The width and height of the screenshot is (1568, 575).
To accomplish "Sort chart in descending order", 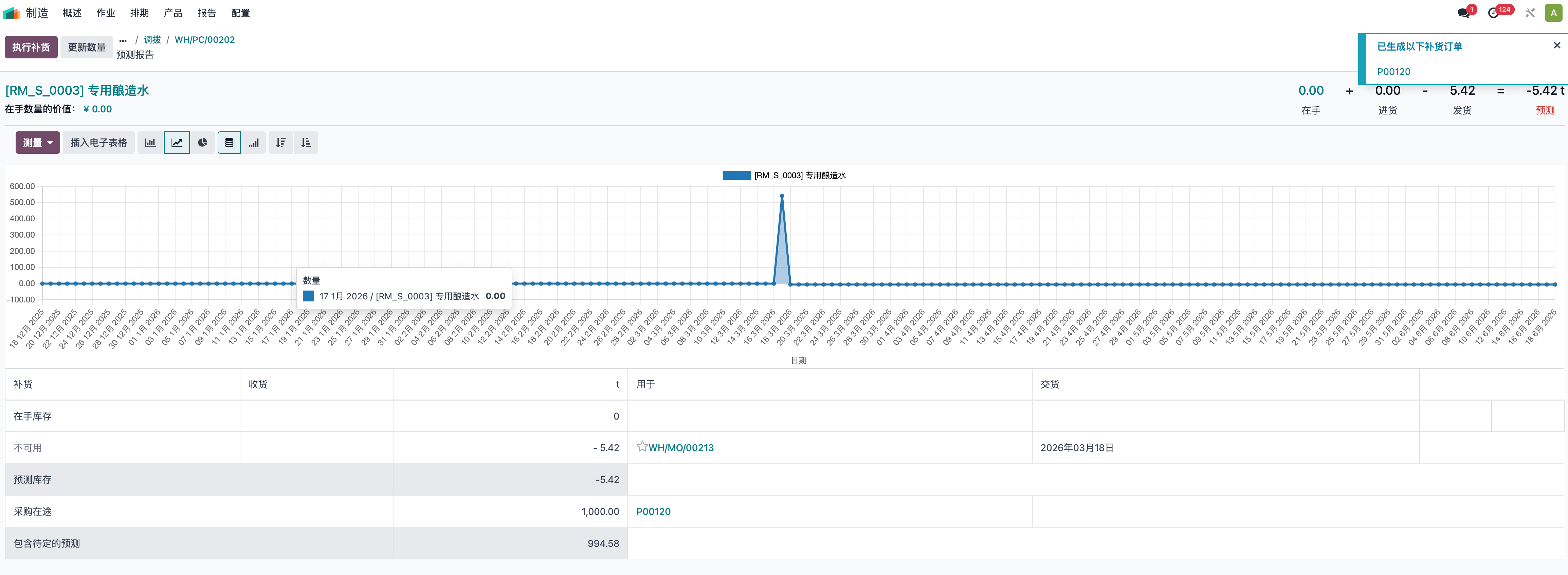I will click(280, 142).
